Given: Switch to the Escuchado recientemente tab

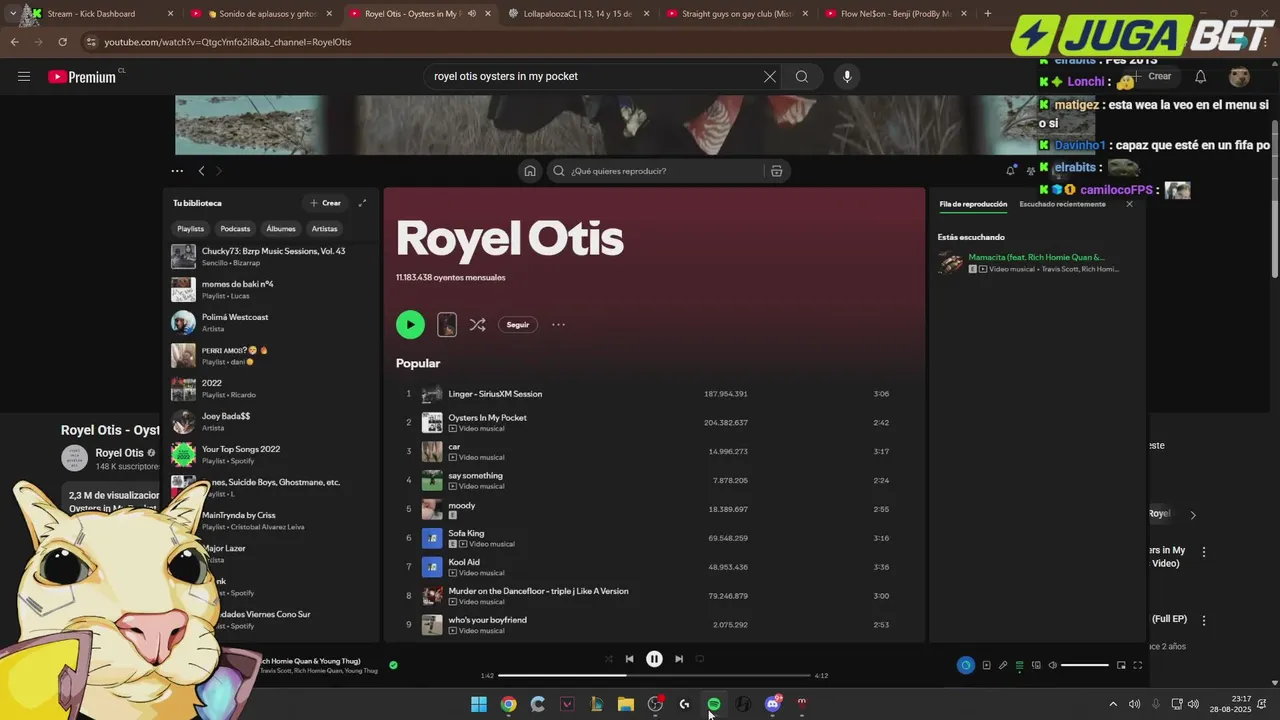Looking at the screenshot, I should click(x=1062, y=204).
